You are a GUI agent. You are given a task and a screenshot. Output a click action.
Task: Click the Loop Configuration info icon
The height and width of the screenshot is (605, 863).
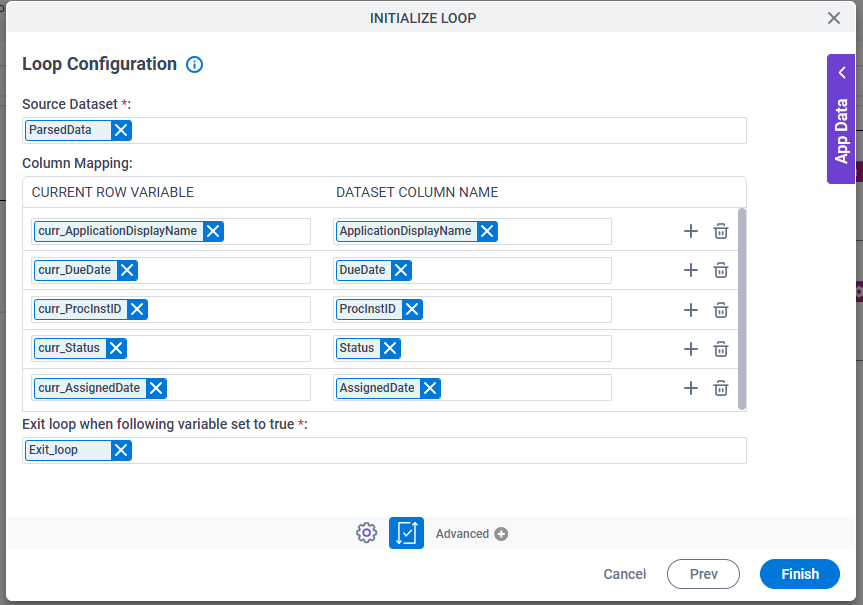(x=194, y=64)
